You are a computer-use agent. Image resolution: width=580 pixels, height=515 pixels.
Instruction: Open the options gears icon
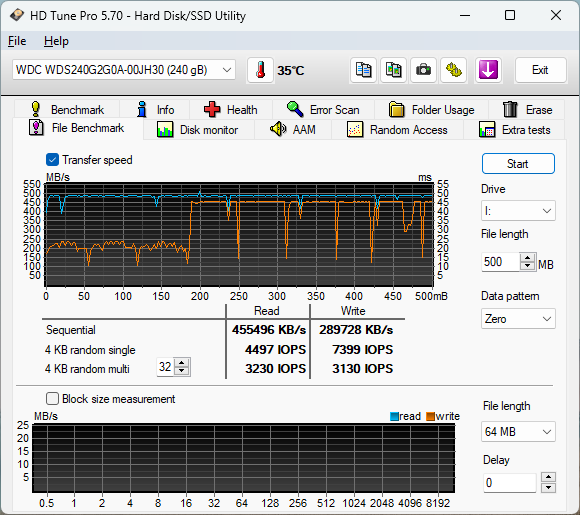[x=453, y=70]
